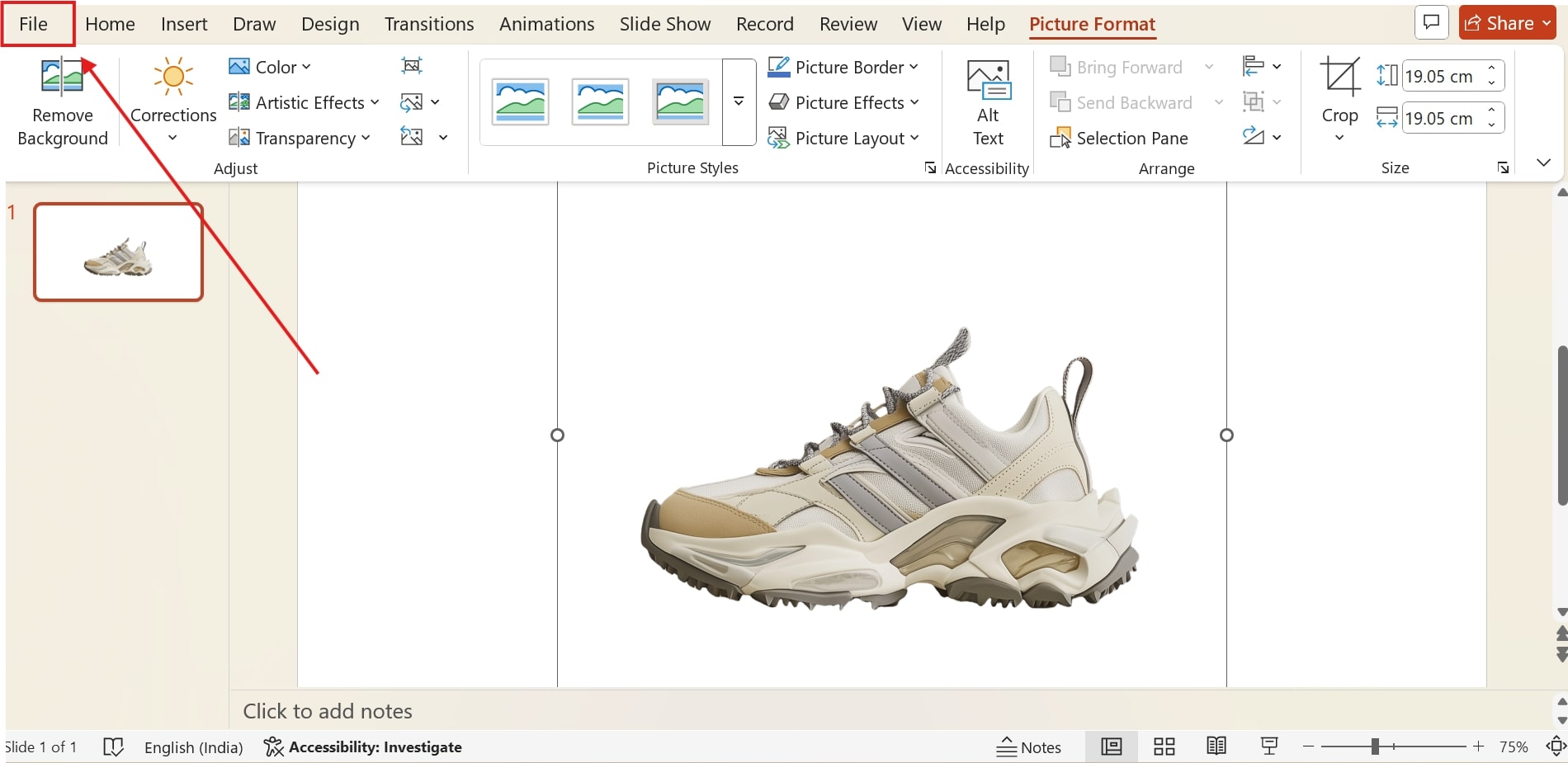Switch to the Design tab
The width and height of the screenshot is (1568, 763).
[330, 24]
